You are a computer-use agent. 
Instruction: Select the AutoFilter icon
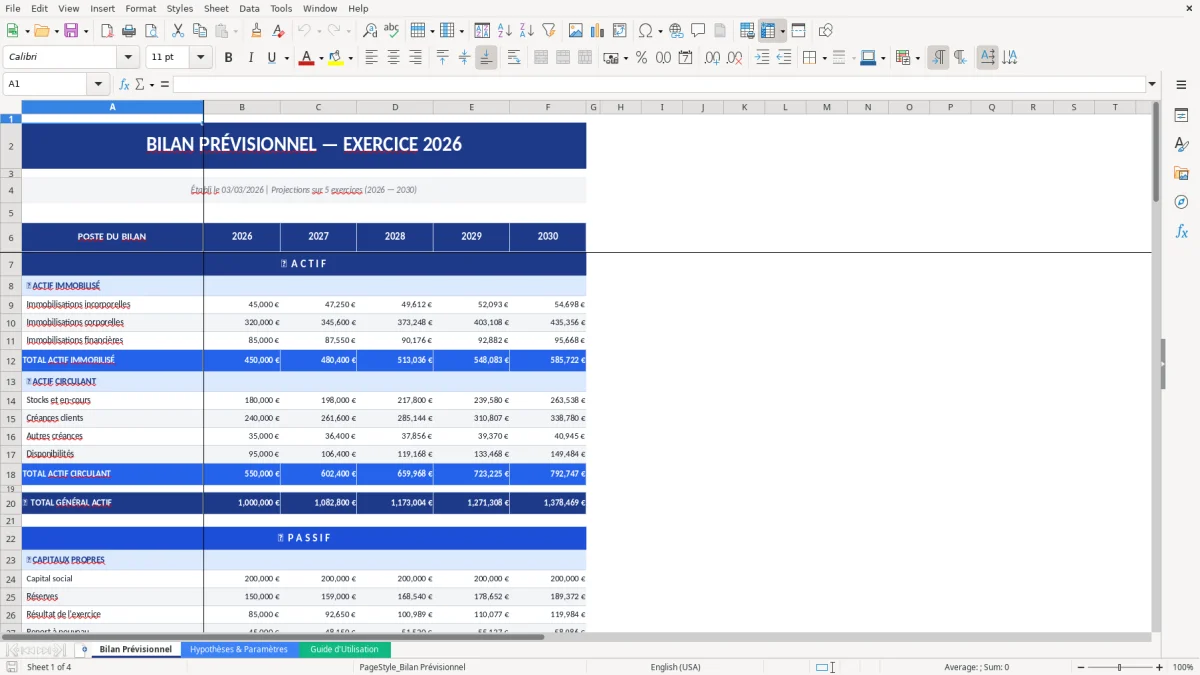click(547, 30)
